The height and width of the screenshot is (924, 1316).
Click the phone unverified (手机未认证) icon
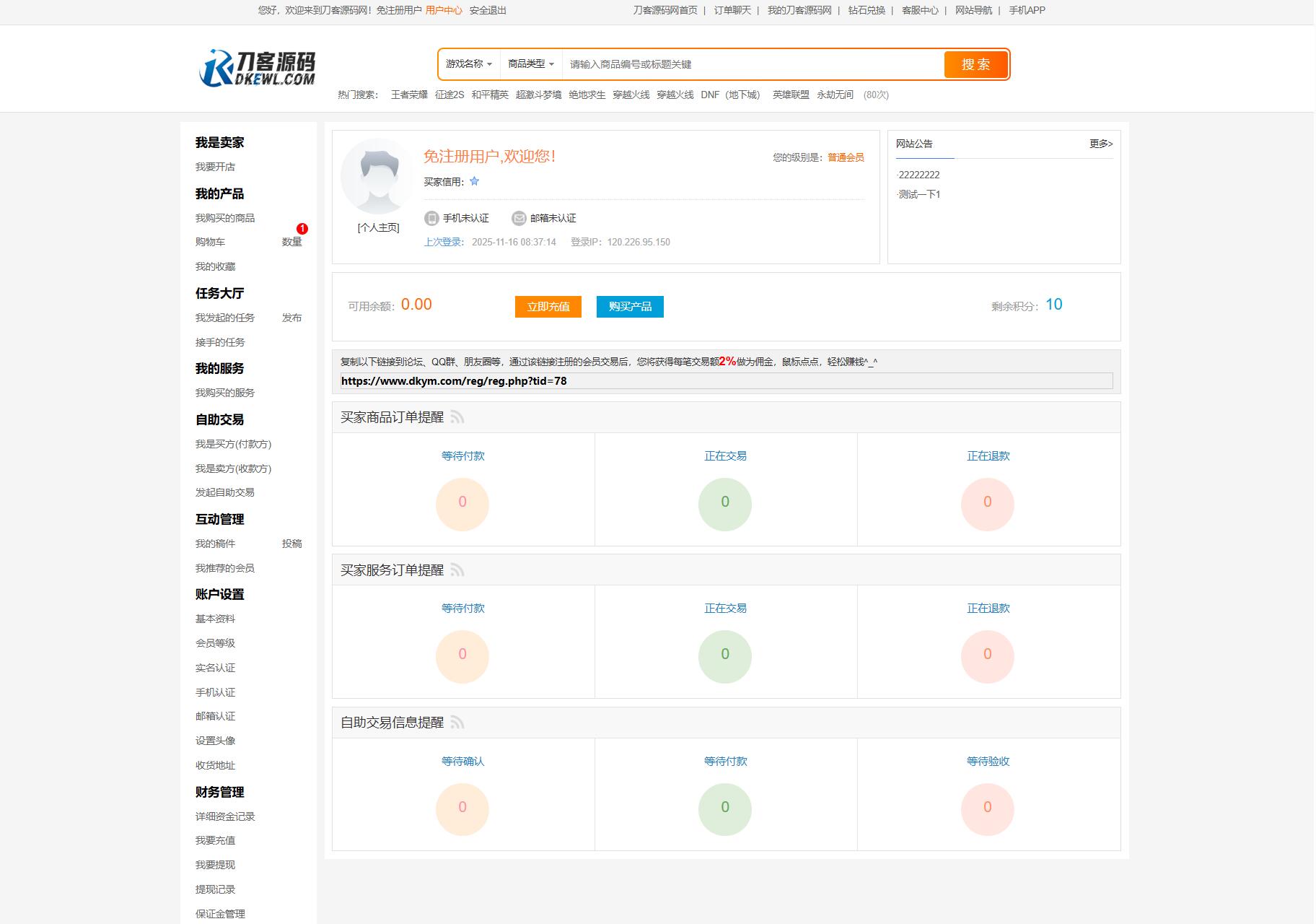click(431, 218)
